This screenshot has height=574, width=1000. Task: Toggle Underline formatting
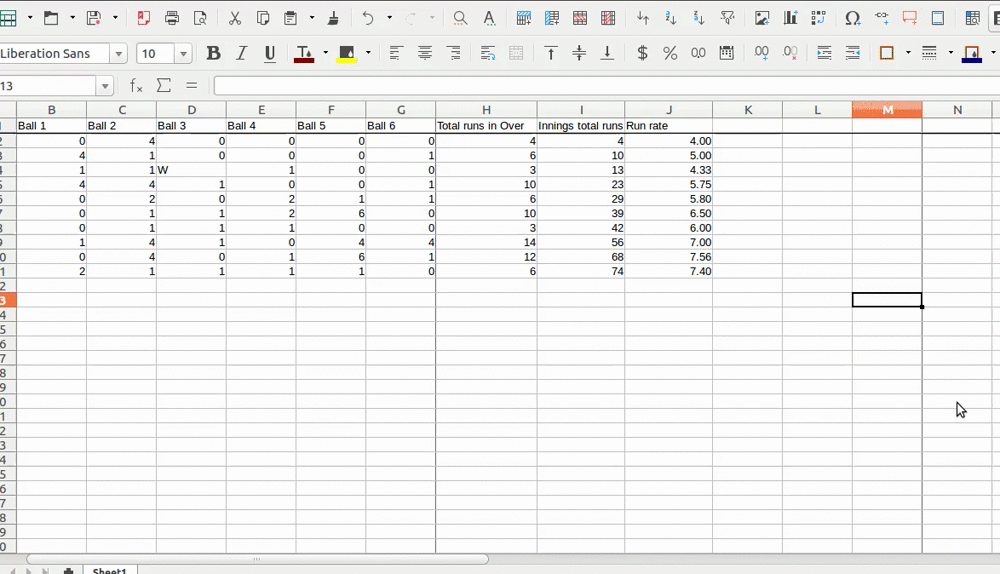coord(269,54)
